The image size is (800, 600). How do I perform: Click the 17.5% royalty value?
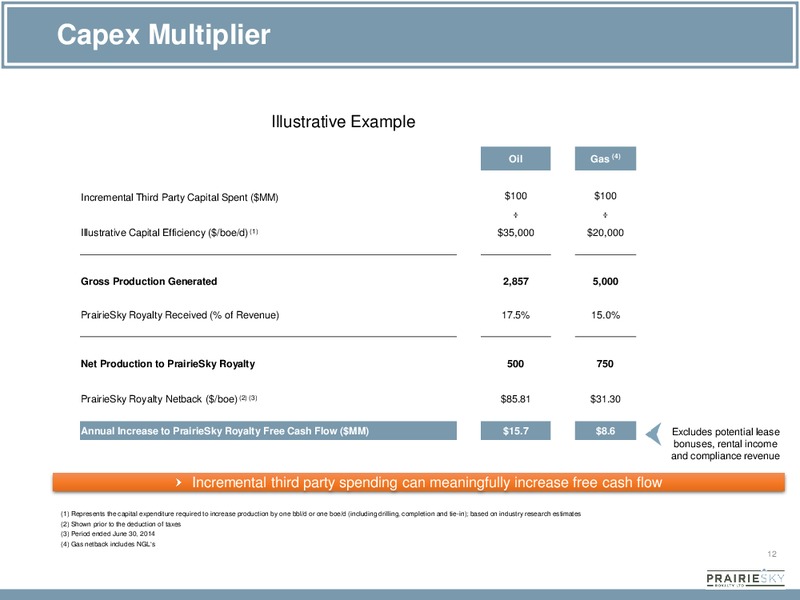515,315
